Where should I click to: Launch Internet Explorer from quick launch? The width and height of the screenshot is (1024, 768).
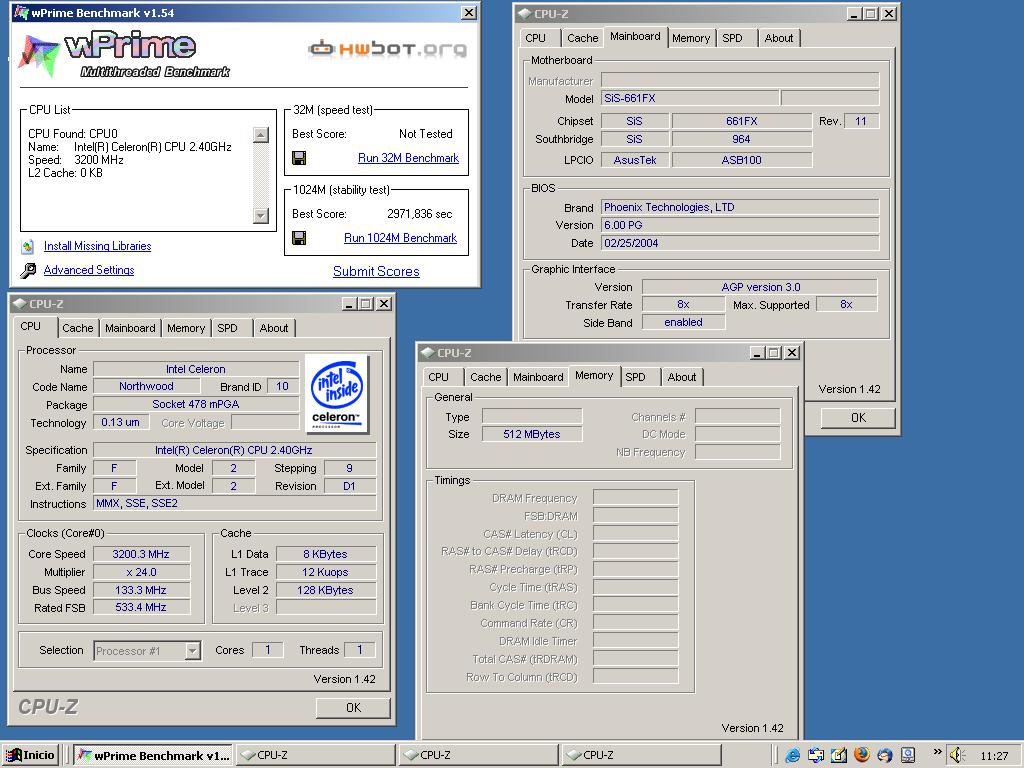tap(793, 756)
